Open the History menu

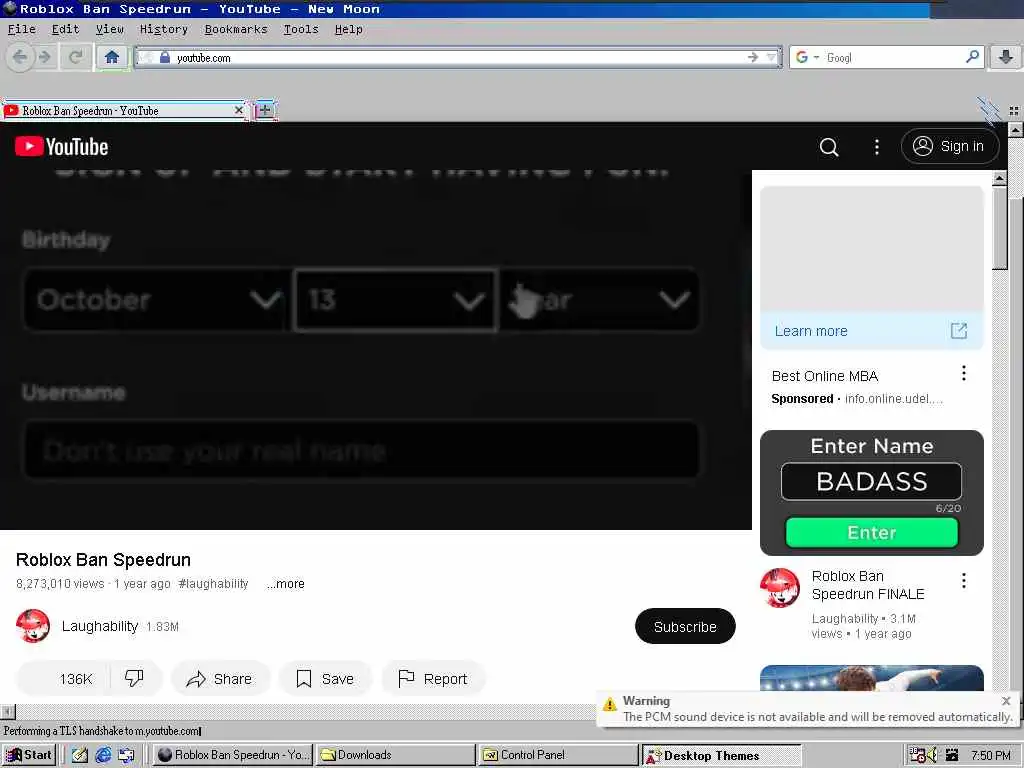(x=163, y=29)
